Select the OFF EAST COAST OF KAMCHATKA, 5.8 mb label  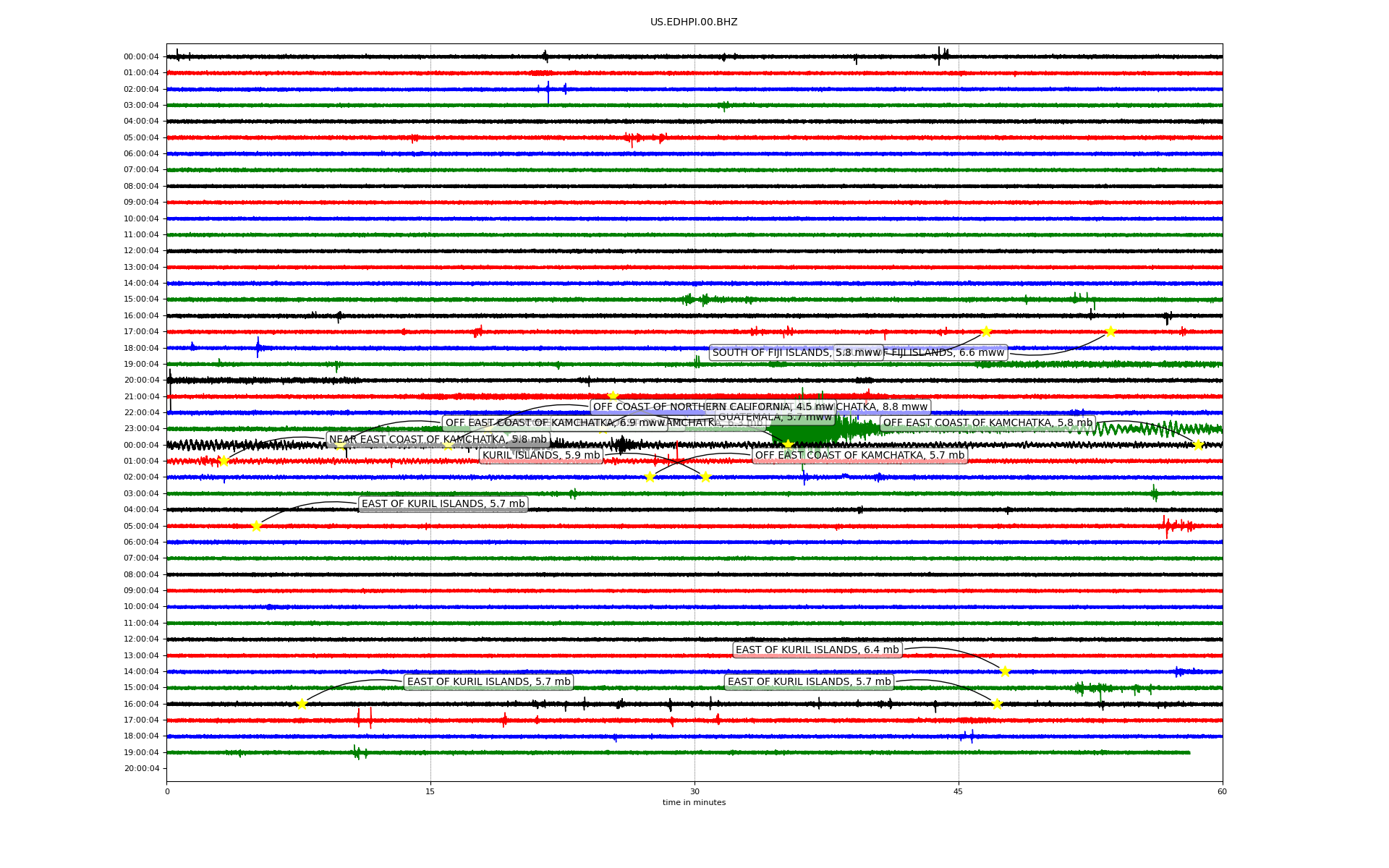click(x=987, y=423)
